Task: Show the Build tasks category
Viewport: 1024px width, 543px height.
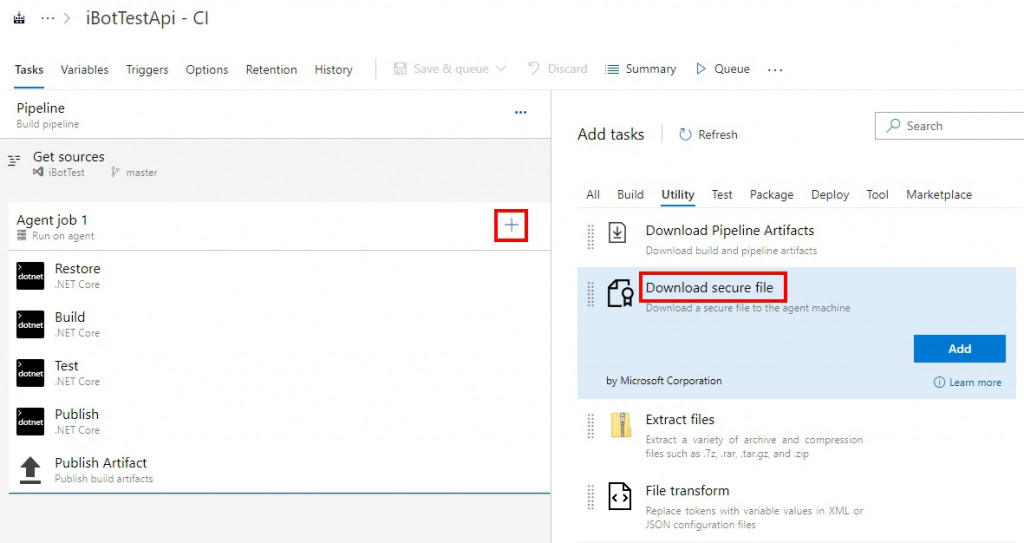Action: [x=630, y=195]
